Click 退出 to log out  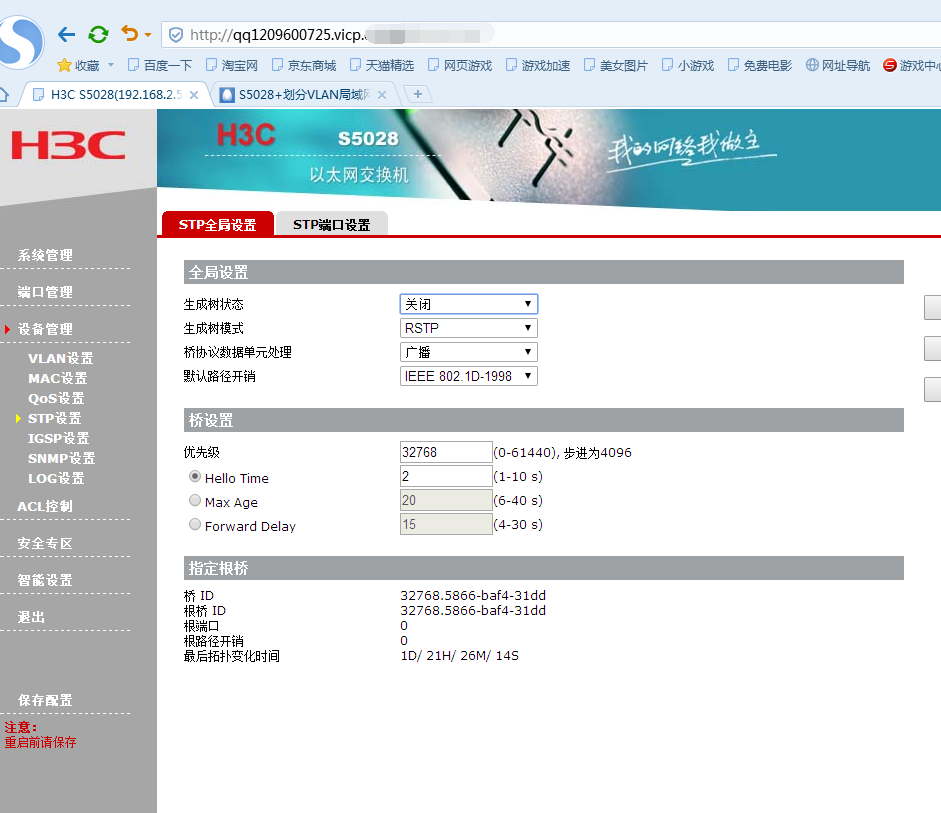pyautogui.click(x=31, y=617)
